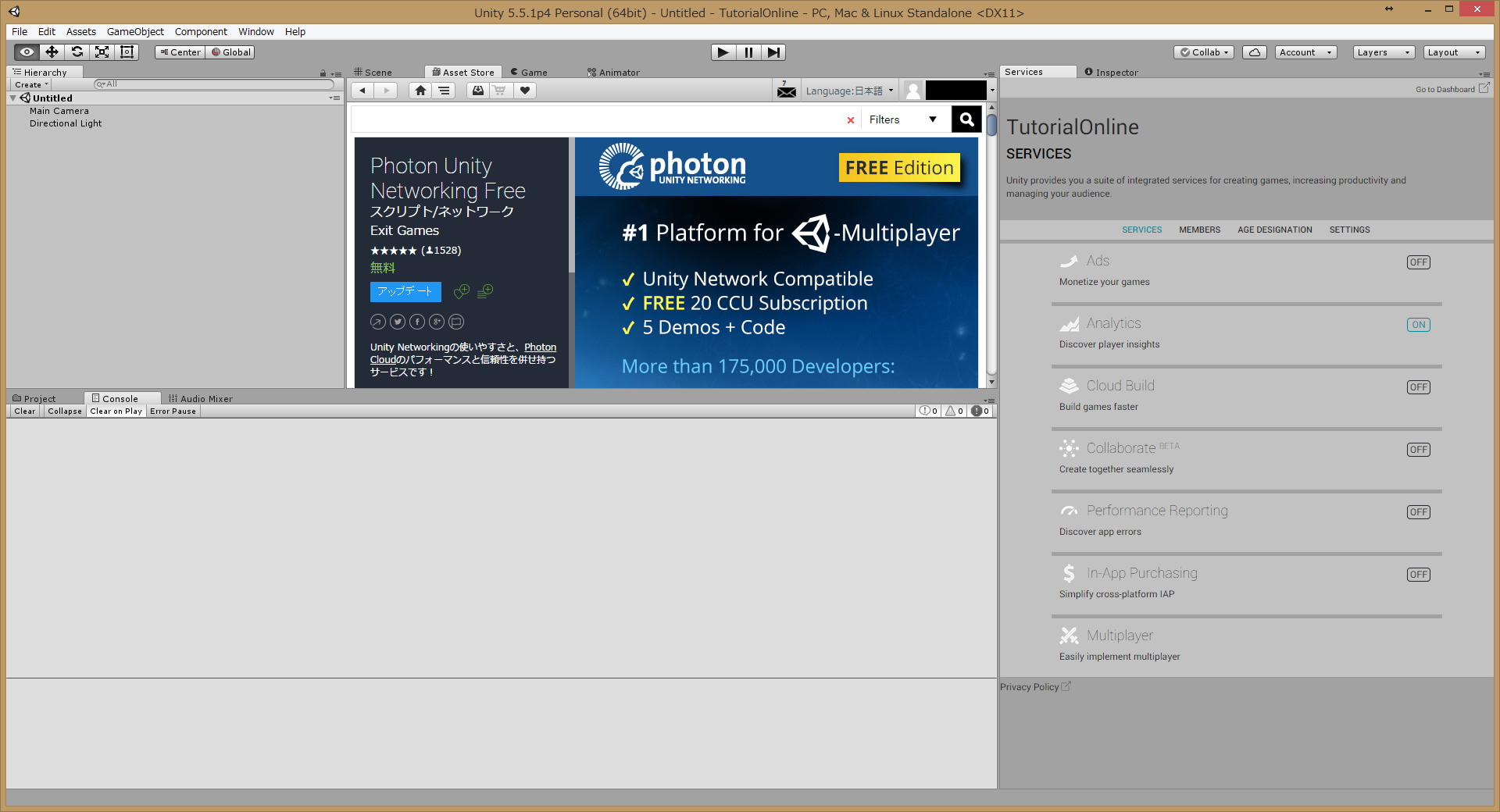Open the GameObject menu

click(x=135, y=32)
